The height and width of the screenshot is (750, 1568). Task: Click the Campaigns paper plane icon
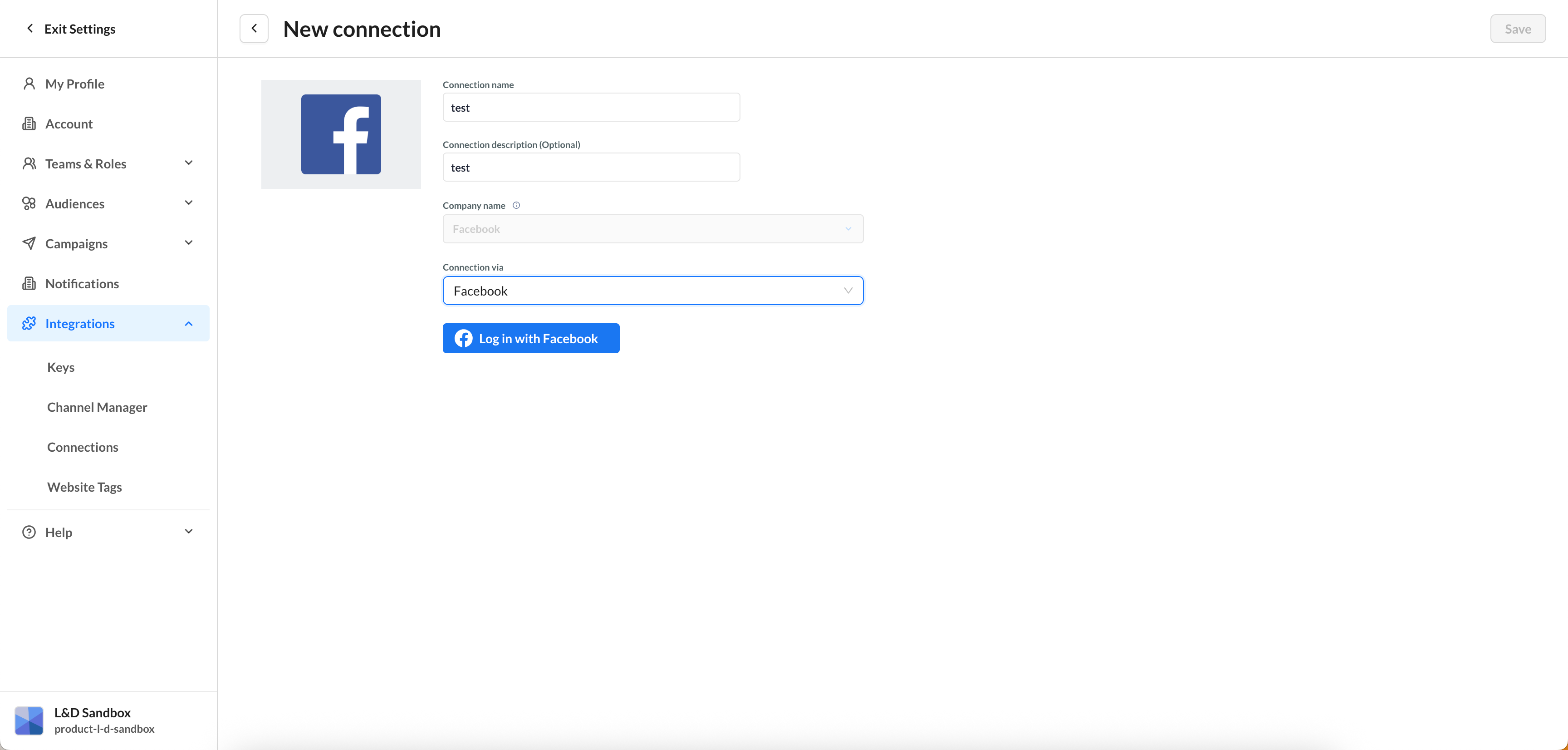point(29,244)
